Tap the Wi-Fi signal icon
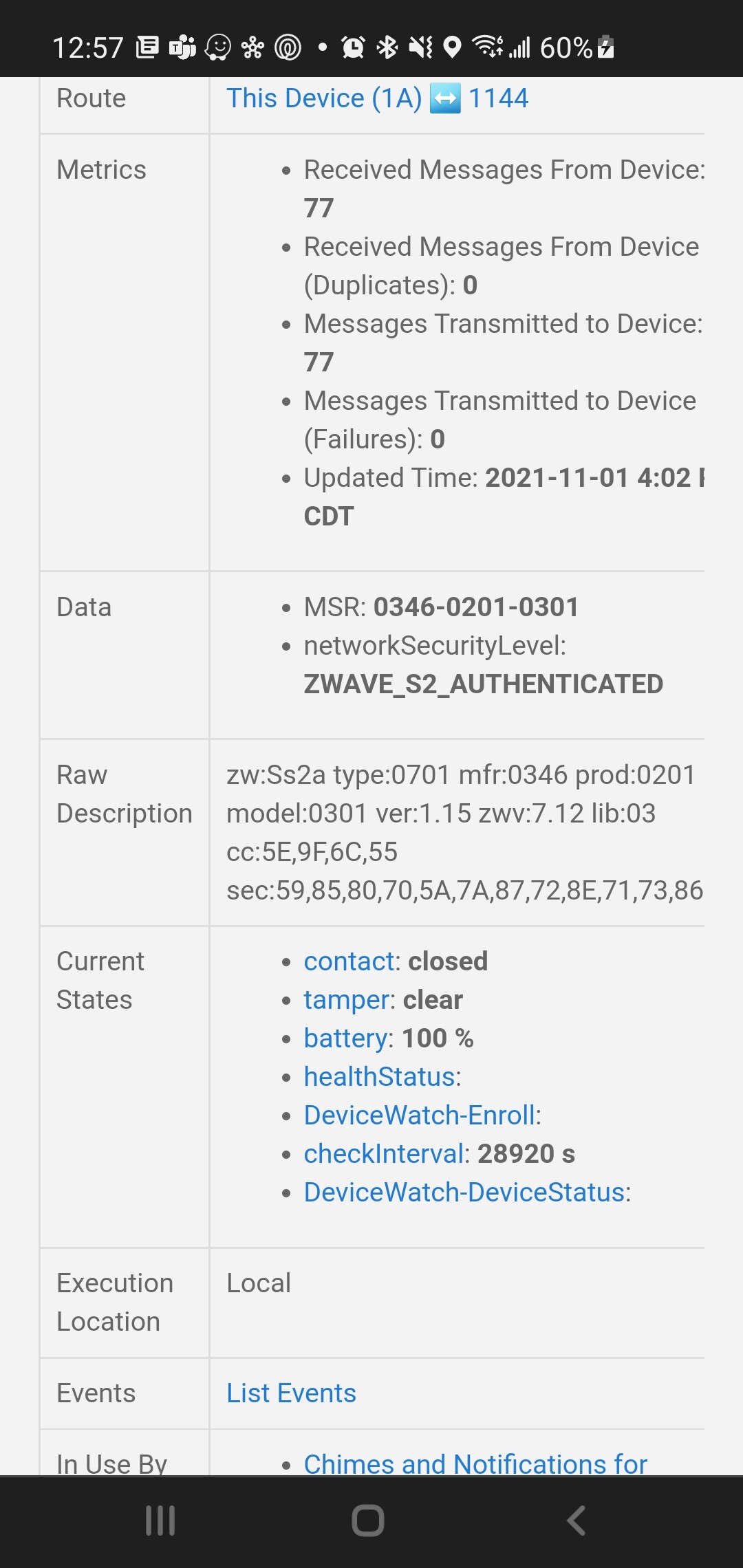Screen dimensions: 743x1568 [487, 47]
